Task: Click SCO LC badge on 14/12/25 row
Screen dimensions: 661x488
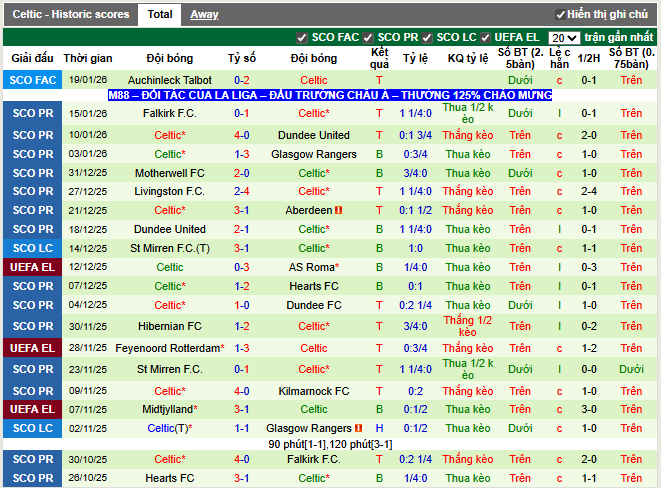Action: click(x=32, y=248)
